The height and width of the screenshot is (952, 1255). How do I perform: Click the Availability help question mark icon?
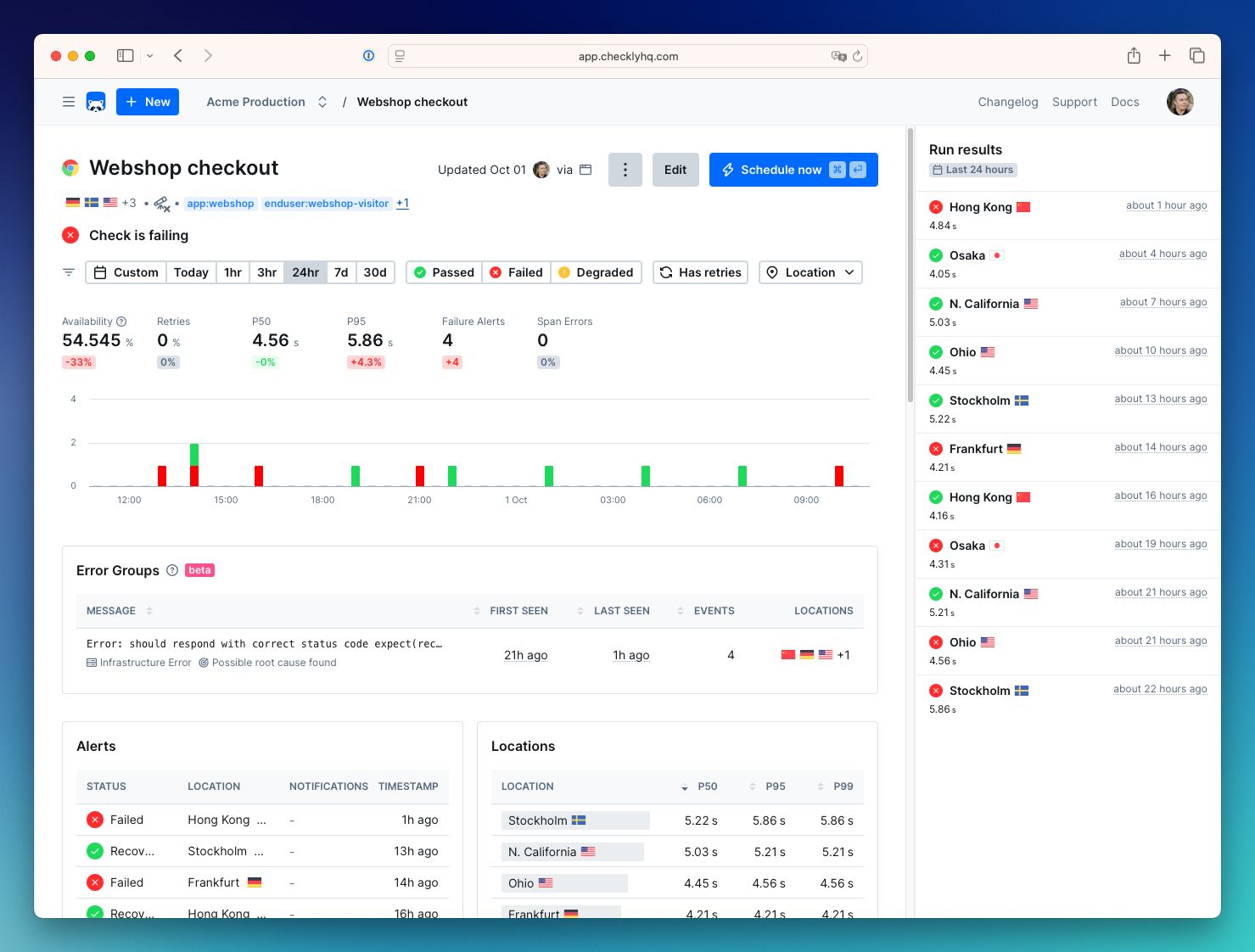[121, 322]
